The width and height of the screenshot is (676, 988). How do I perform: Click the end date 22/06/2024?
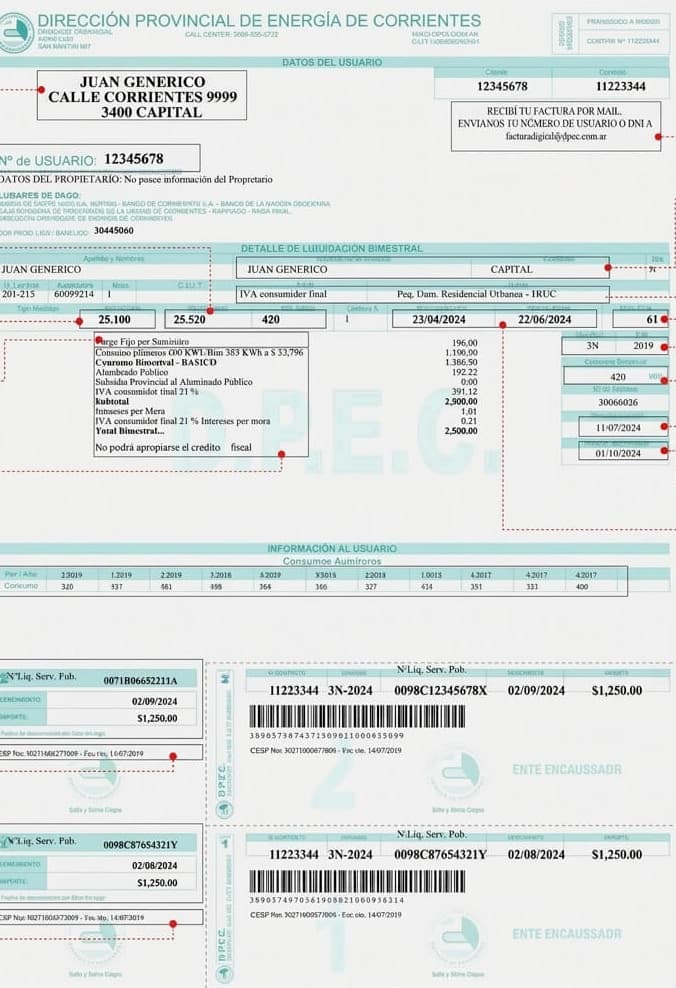point(544,319)
